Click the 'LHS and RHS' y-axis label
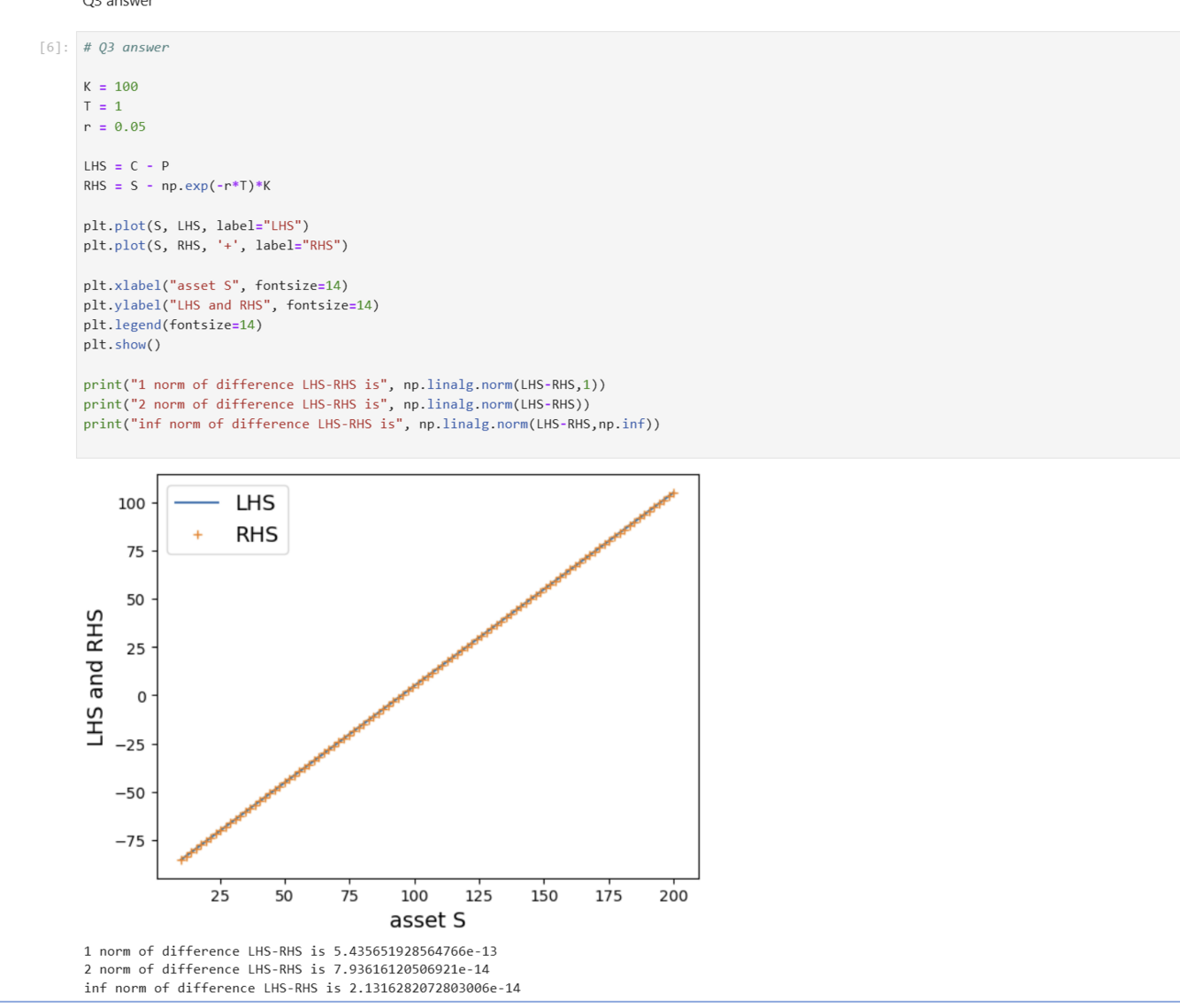Viewport: 1180px width, 1008px height. 95,677
